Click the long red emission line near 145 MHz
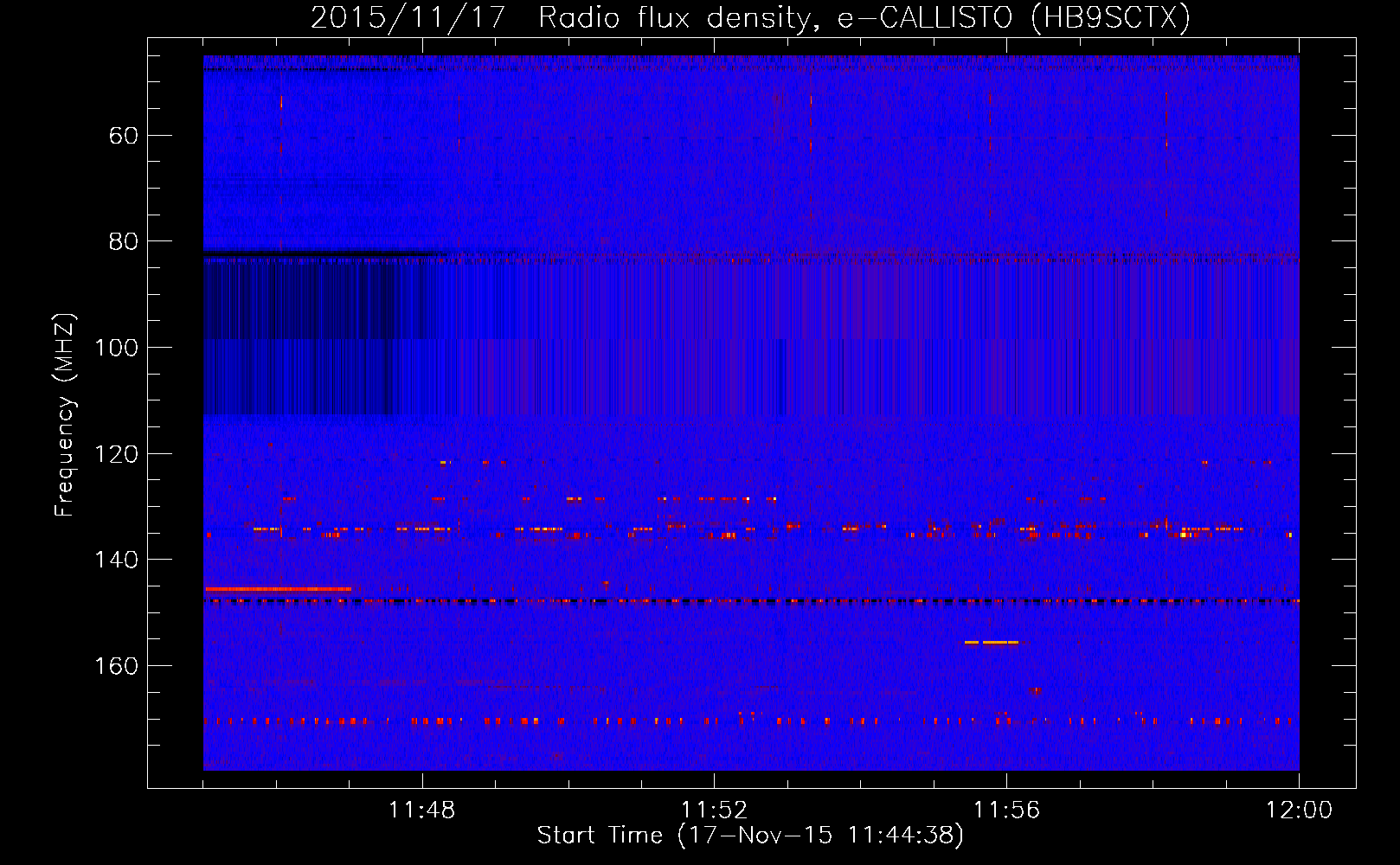Screen dimensions: 1400x865 (x=278, y=589)
